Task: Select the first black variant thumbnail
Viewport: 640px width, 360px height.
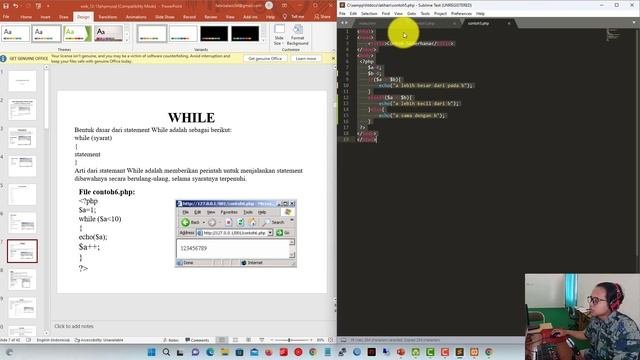Action: 214,33
